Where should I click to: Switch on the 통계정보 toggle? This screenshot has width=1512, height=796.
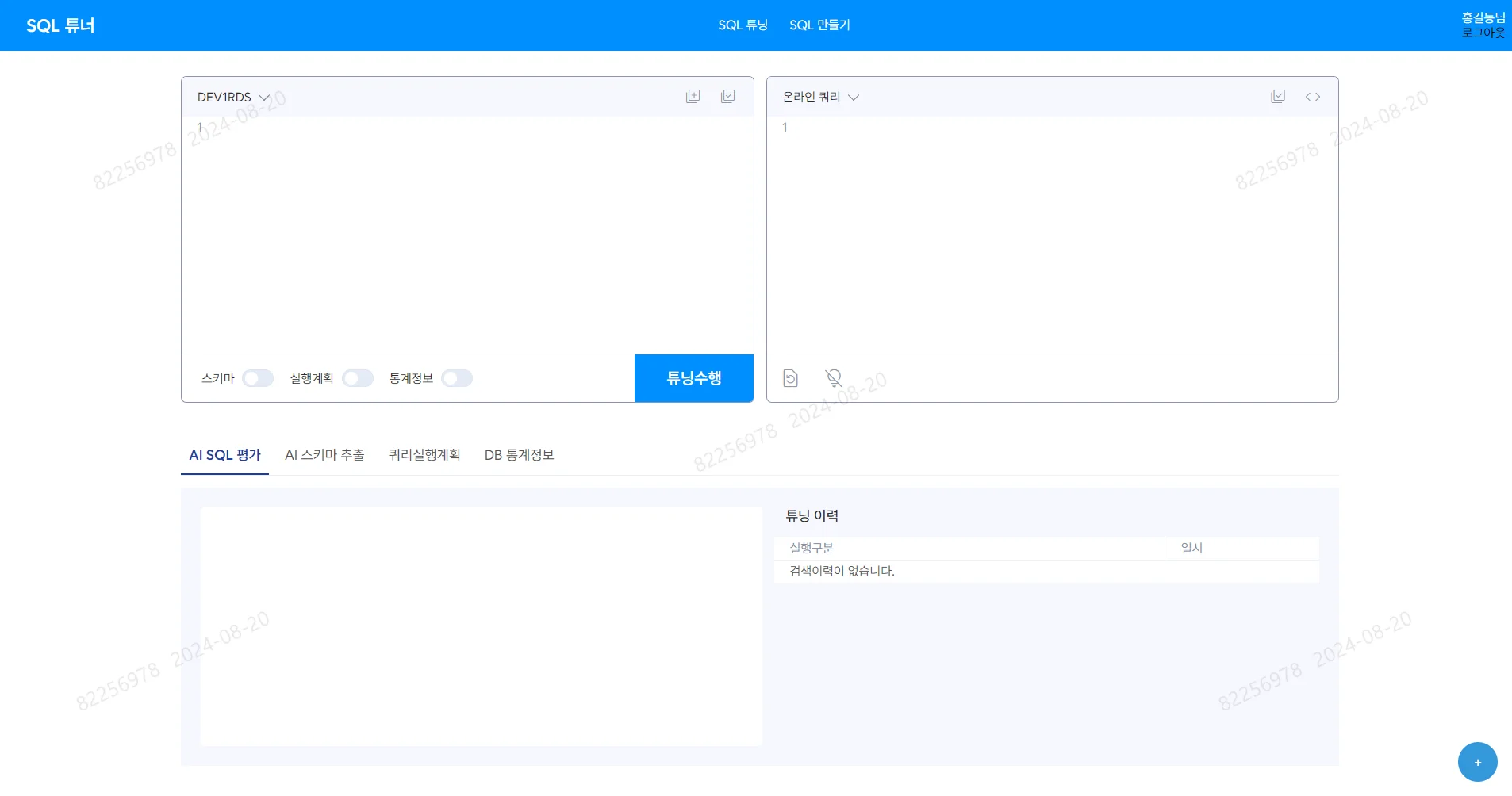(x=457, y=378)
